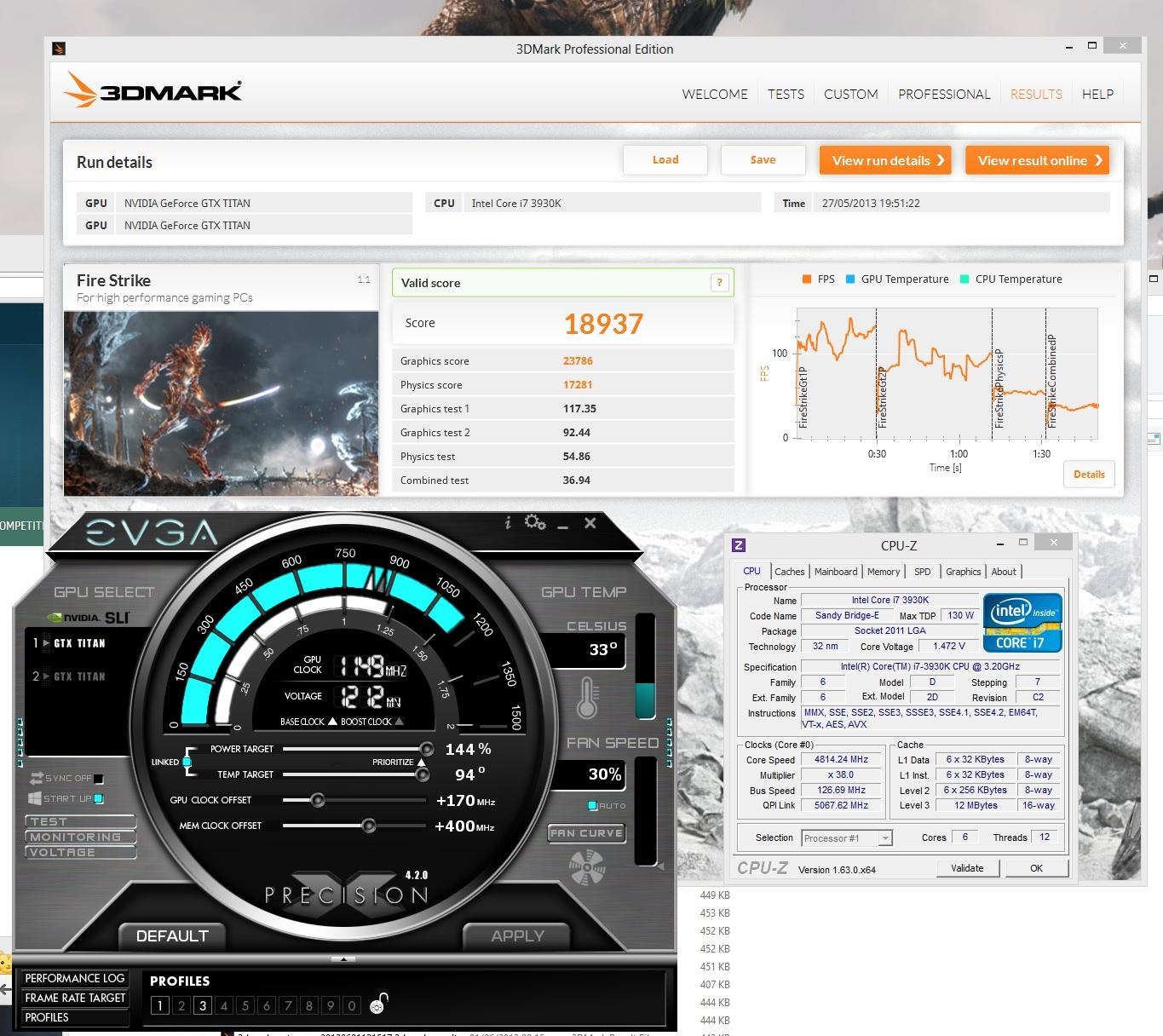Click the GPU Clock Offset slider handle
The height and width of the screenshot is (1036, 1163).
(318, 800)
